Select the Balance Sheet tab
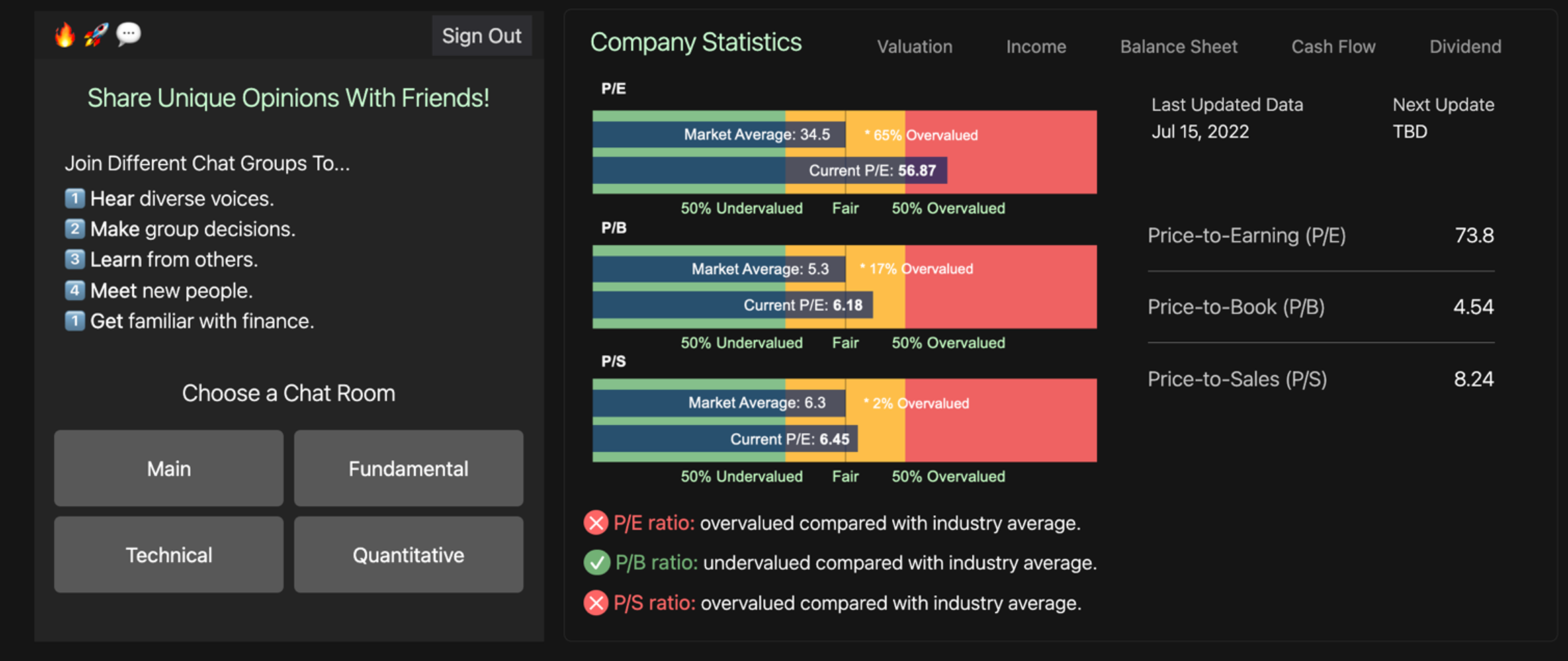 pyautogui.click(x=1178, y=46)
